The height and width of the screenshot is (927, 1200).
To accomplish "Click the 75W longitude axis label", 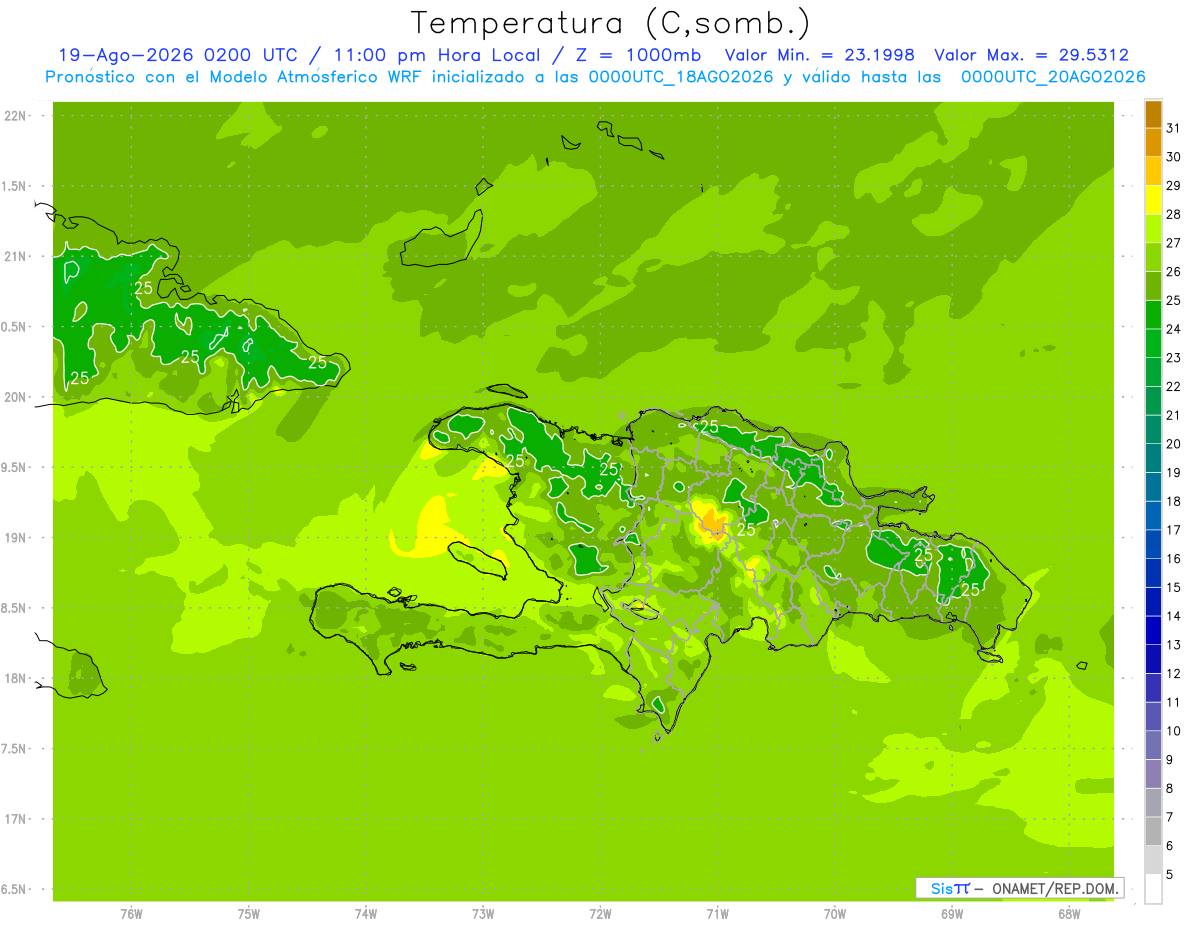I will coord(248,914).
